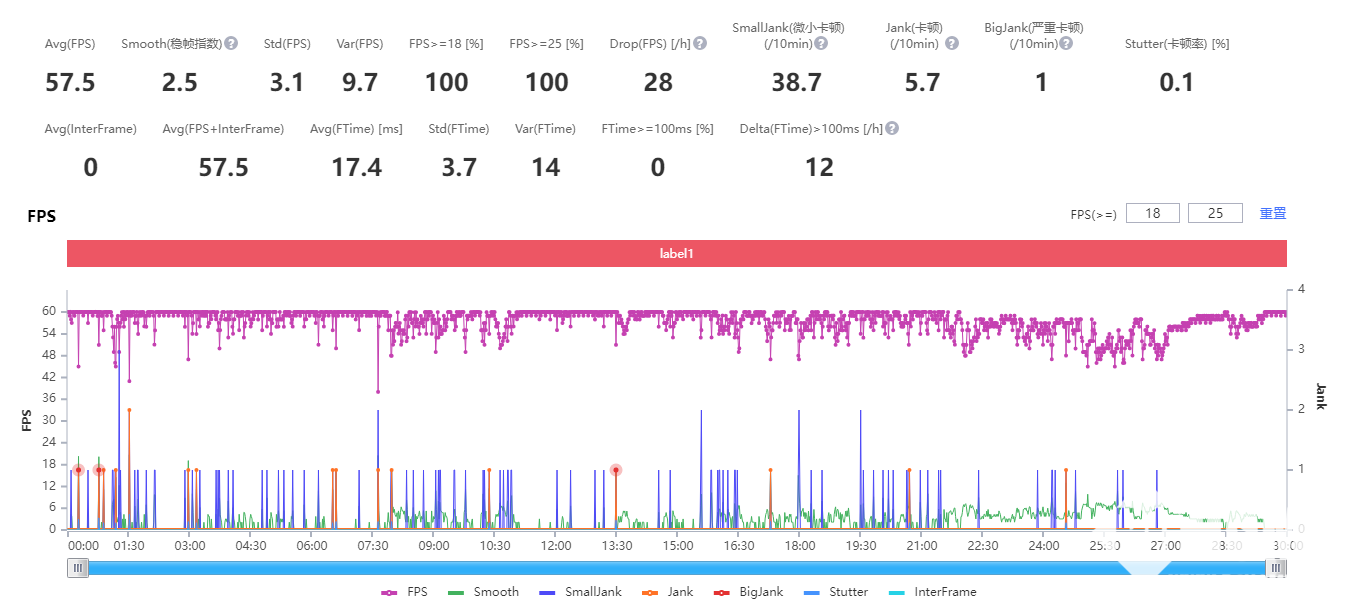Screen dimensions: 1354x611
Task: Click the 重置 reset link
Action: tap(1273, 213)
